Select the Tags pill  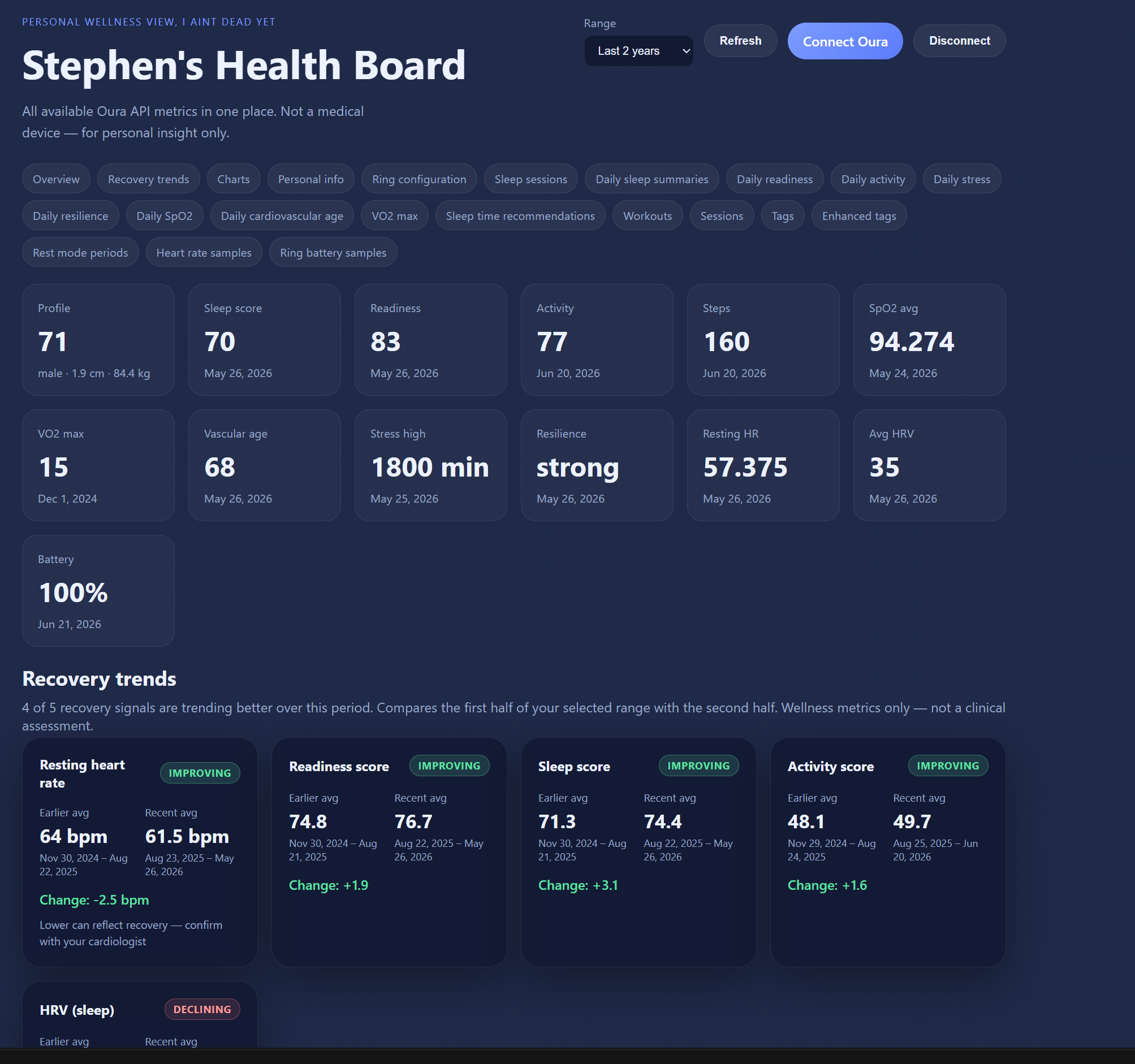coord(782,216)
